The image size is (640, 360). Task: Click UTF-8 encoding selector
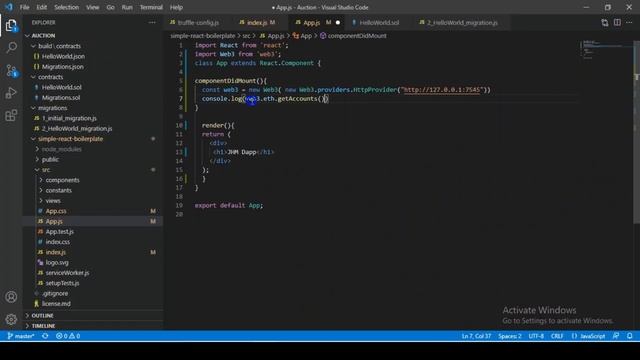pos(536,336)
